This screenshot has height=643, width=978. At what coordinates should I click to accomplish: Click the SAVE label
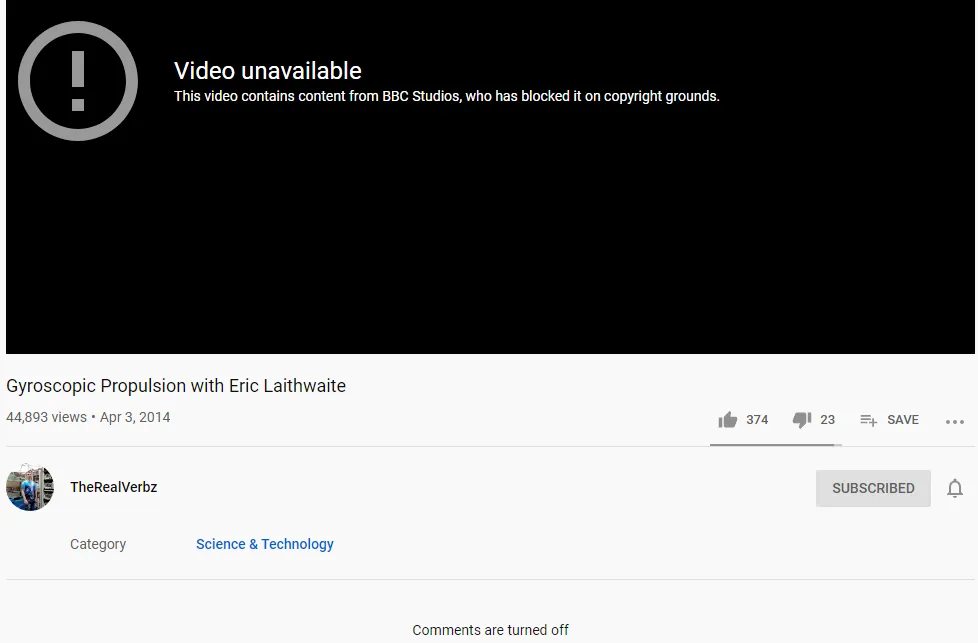pyautogui.click(x=903, y=420)
